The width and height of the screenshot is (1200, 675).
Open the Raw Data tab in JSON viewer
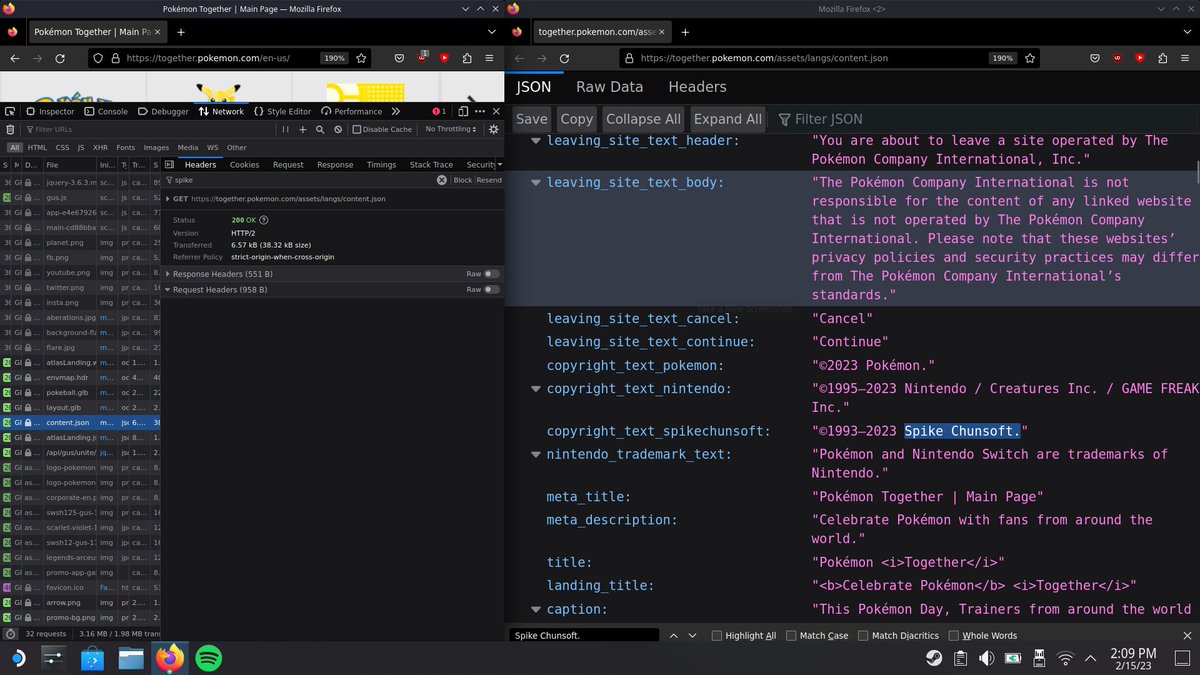click(x=609, y=87)
